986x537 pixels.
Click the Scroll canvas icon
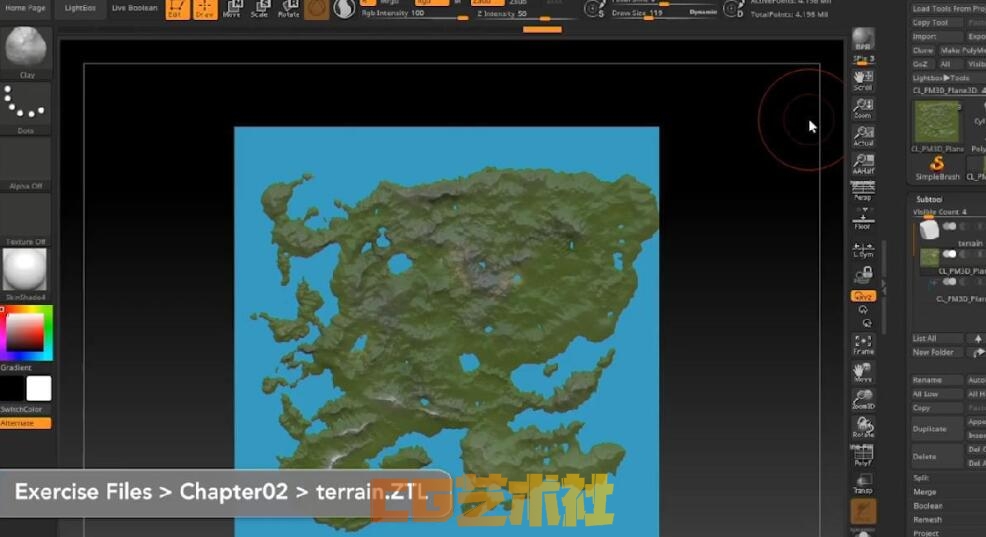(x=863, y=80)
